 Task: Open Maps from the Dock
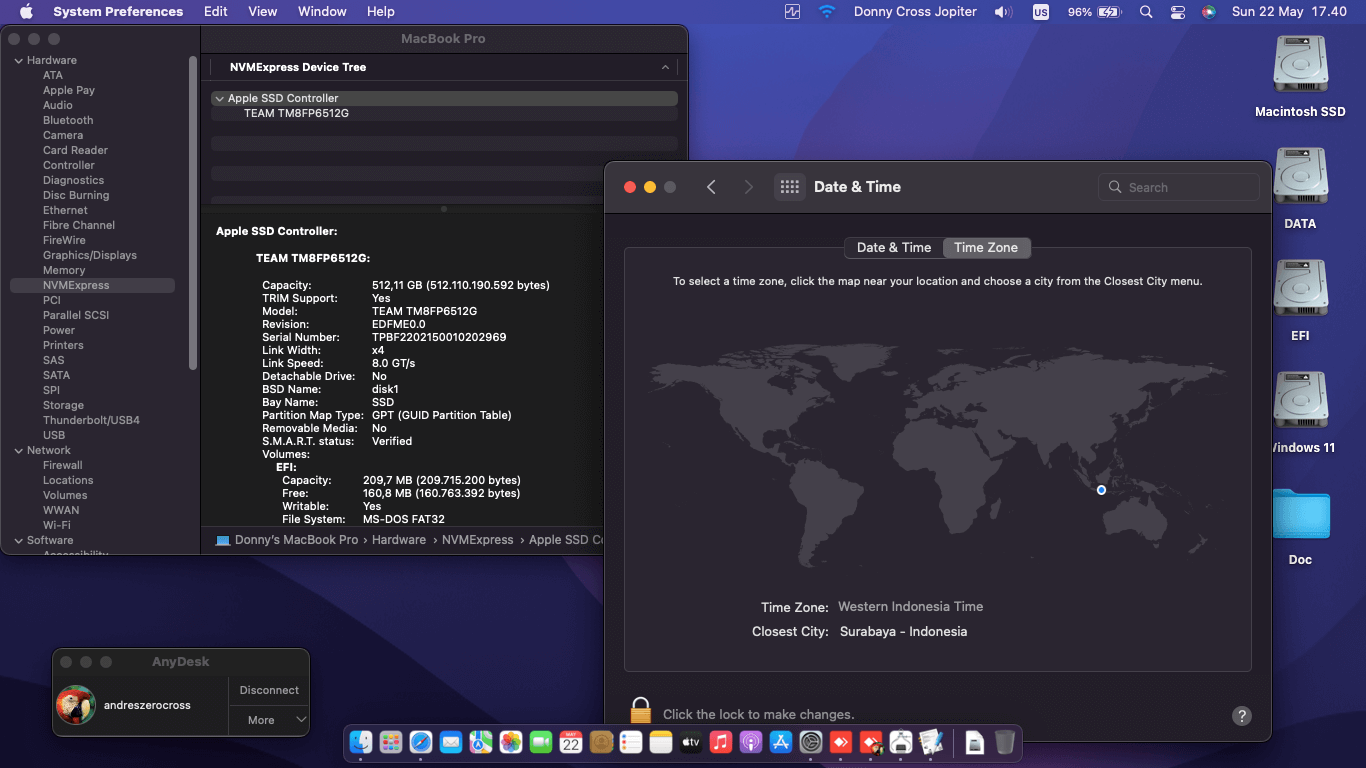(481, 742)
